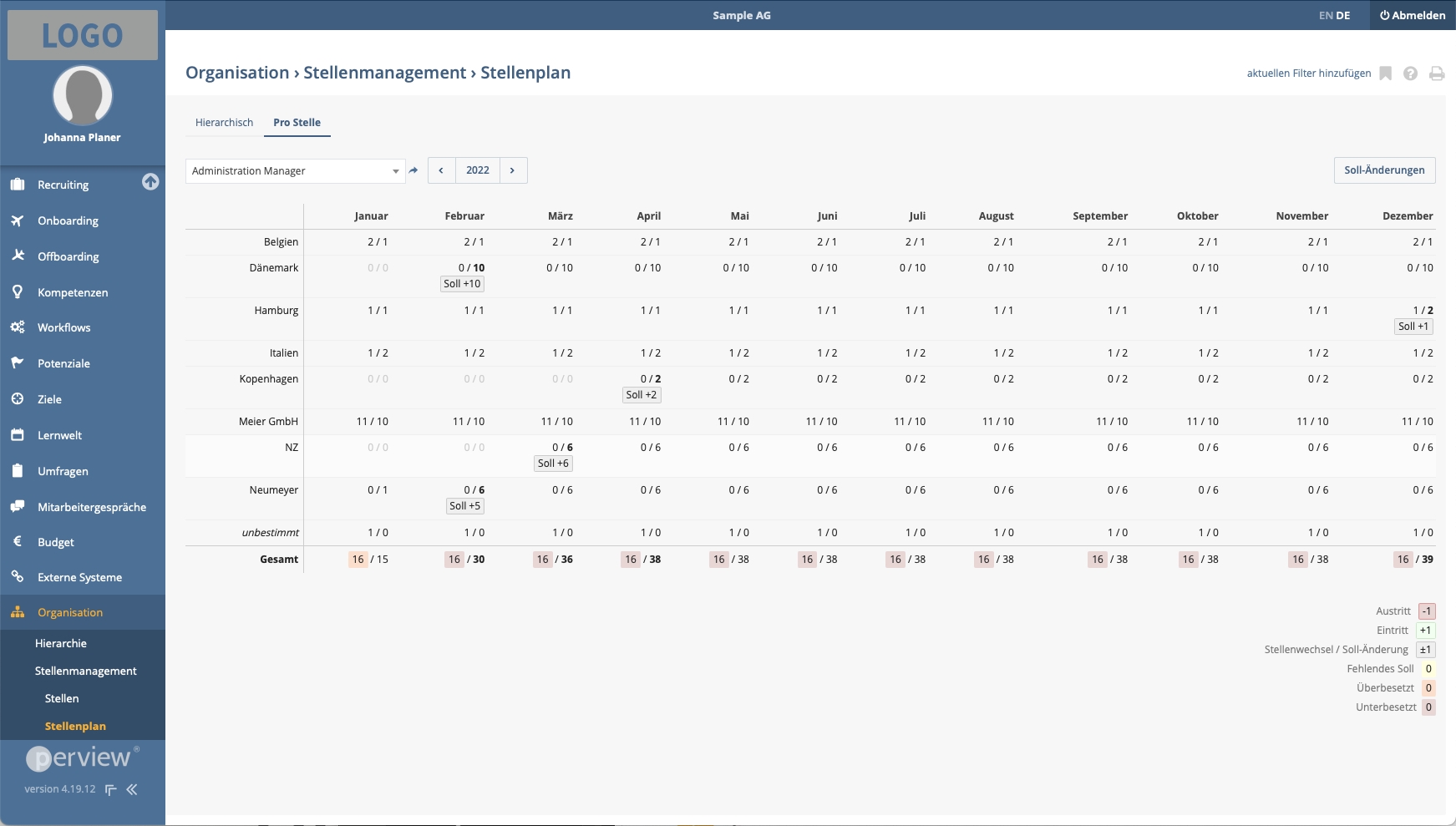This screenshot has height=826, width=1456.
Task: Click the Potenziale flag icon
Action: pos(18,363)
